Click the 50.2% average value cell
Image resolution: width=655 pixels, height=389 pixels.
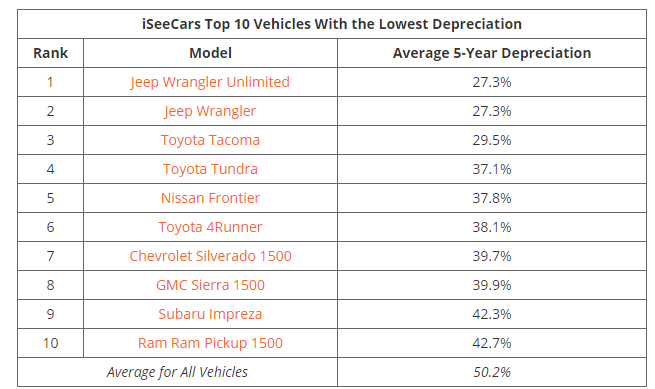point(492,372)
